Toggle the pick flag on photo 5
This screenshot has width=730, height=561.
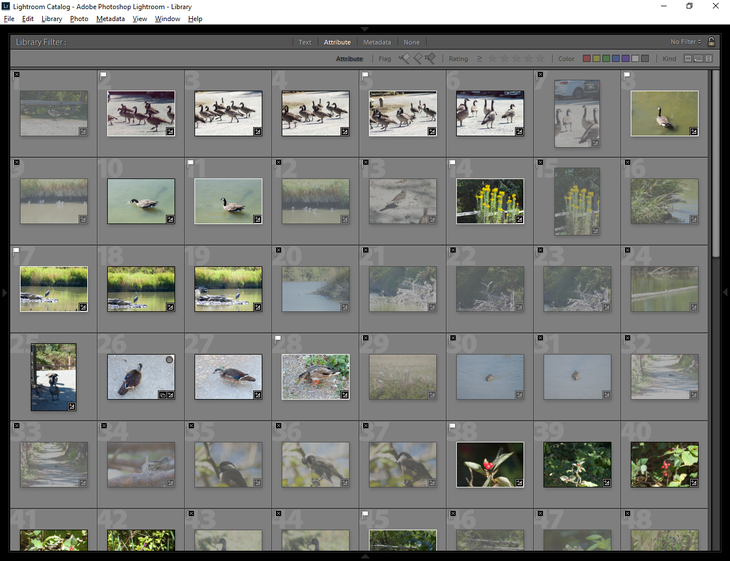[365, 74]
